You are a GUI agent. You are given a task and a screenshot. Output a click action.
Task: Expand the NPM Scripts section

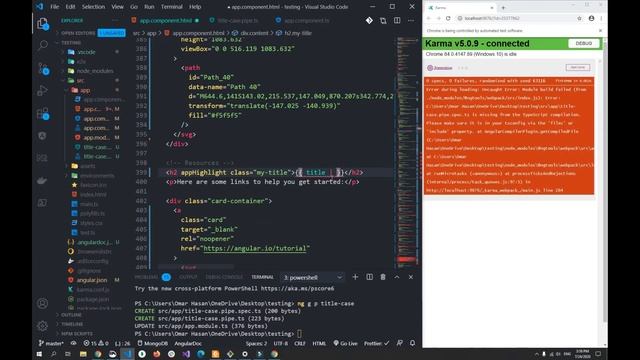[77, 333]
